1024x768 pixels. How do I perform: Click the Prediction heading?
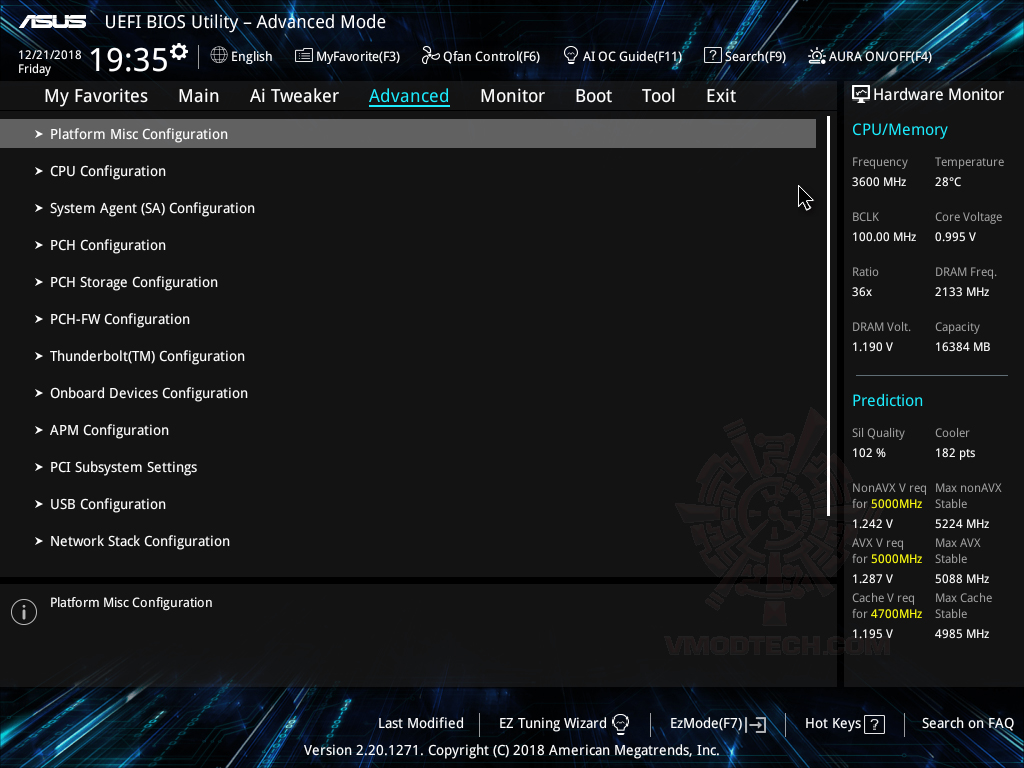click(x=887, y=400)
